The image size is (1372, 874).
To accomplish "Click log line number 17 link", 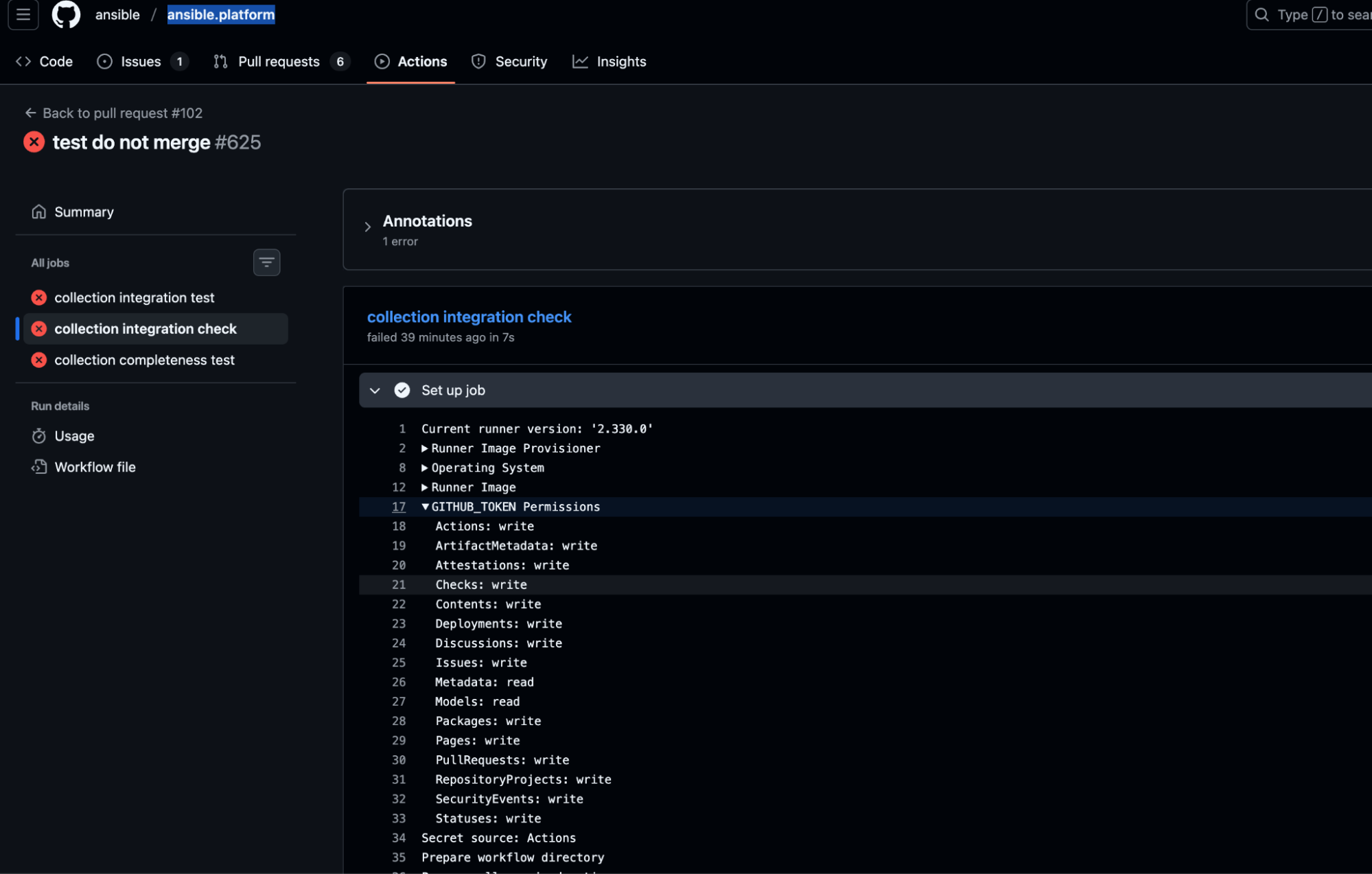I will pos(399,507).
